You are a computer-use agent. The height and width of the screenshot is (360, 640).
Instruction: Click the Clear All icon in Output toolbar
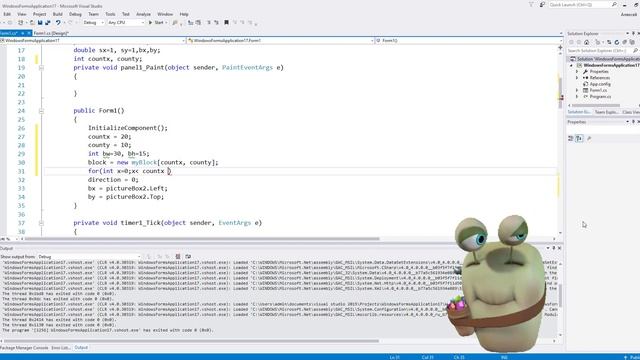pos(178,256)
